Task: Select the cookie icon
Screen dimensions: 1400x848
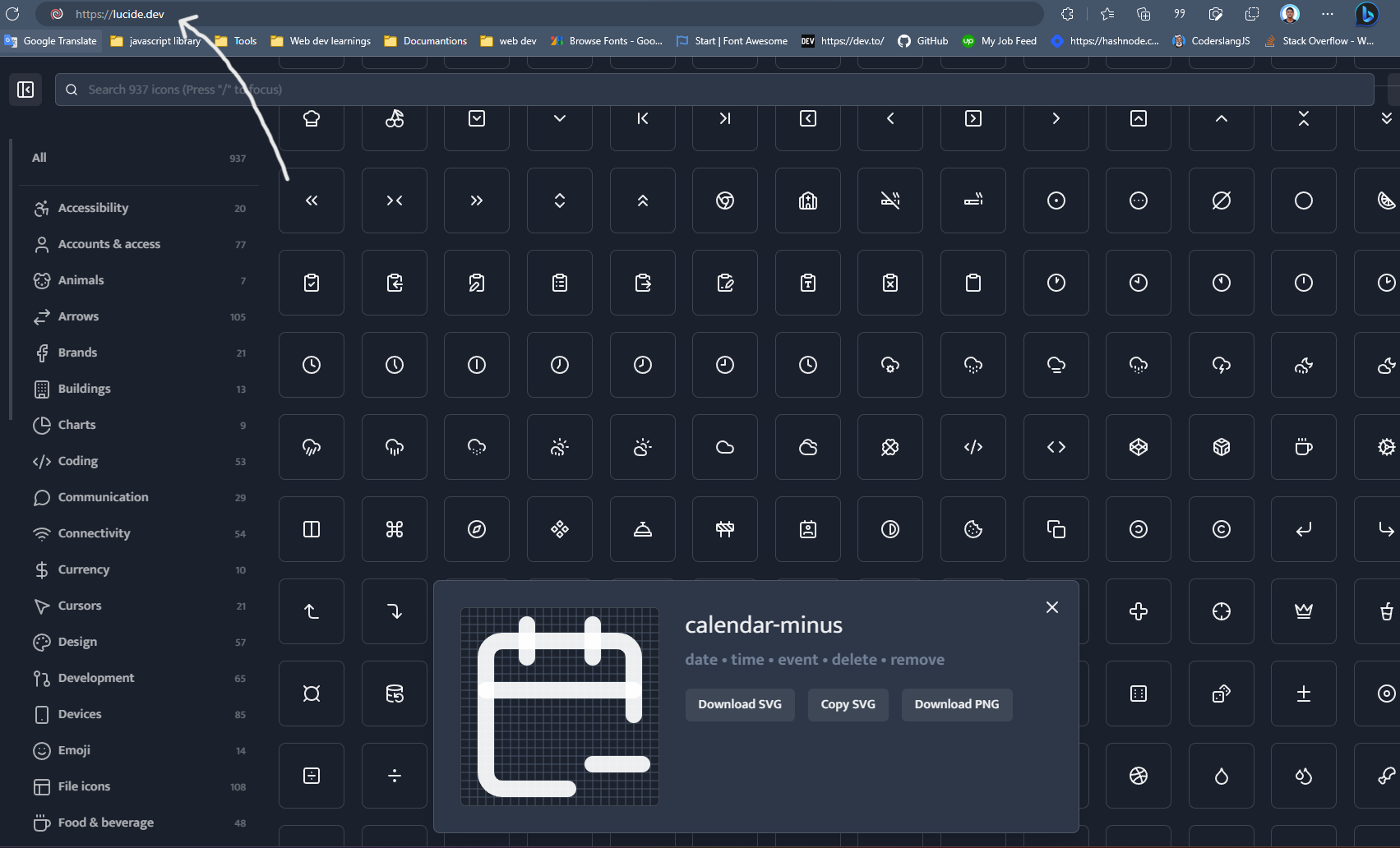Action: [973, 528]
